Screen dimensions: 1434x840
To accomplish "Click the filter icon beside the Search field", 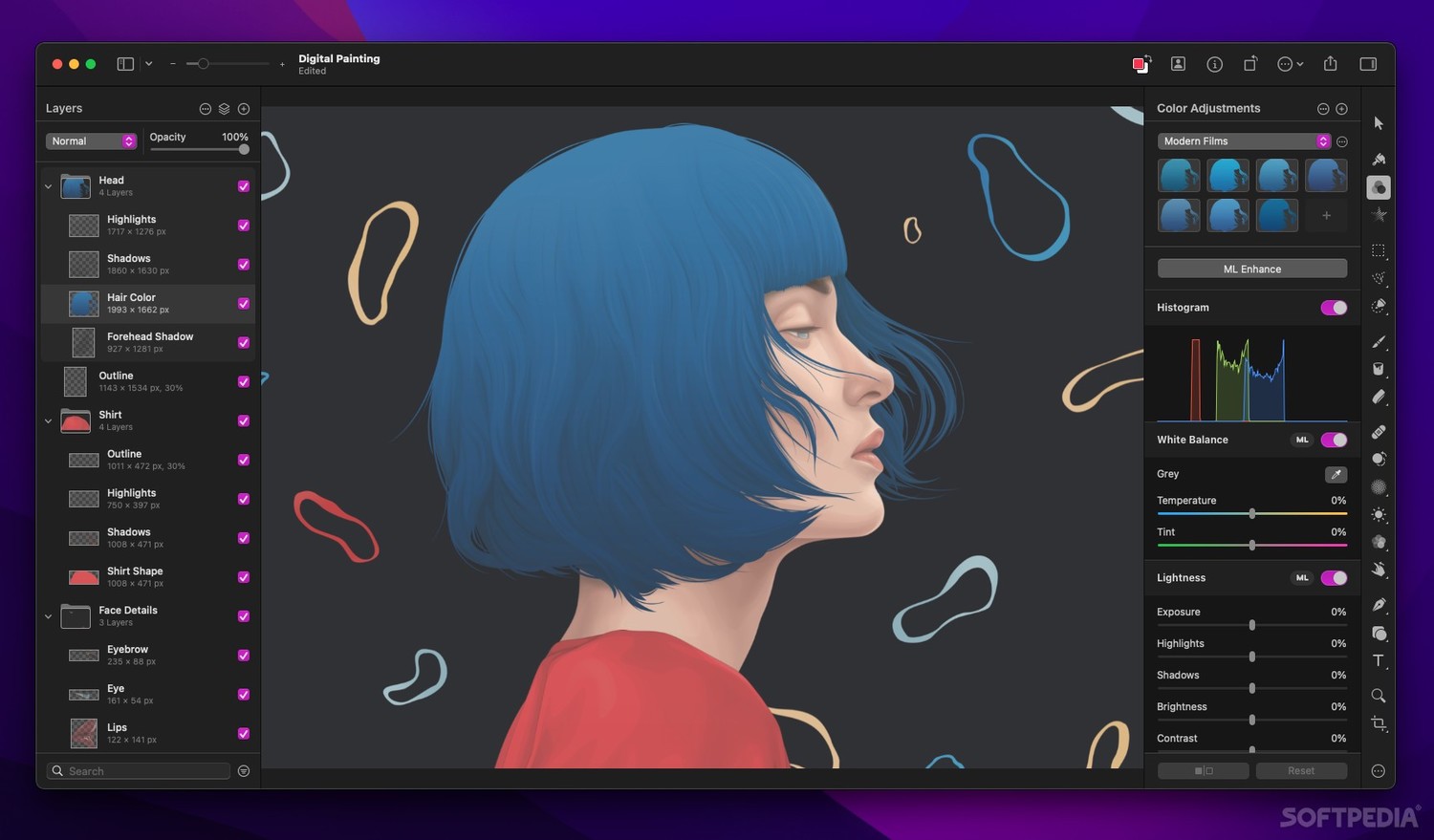I will tap(244, 771).
